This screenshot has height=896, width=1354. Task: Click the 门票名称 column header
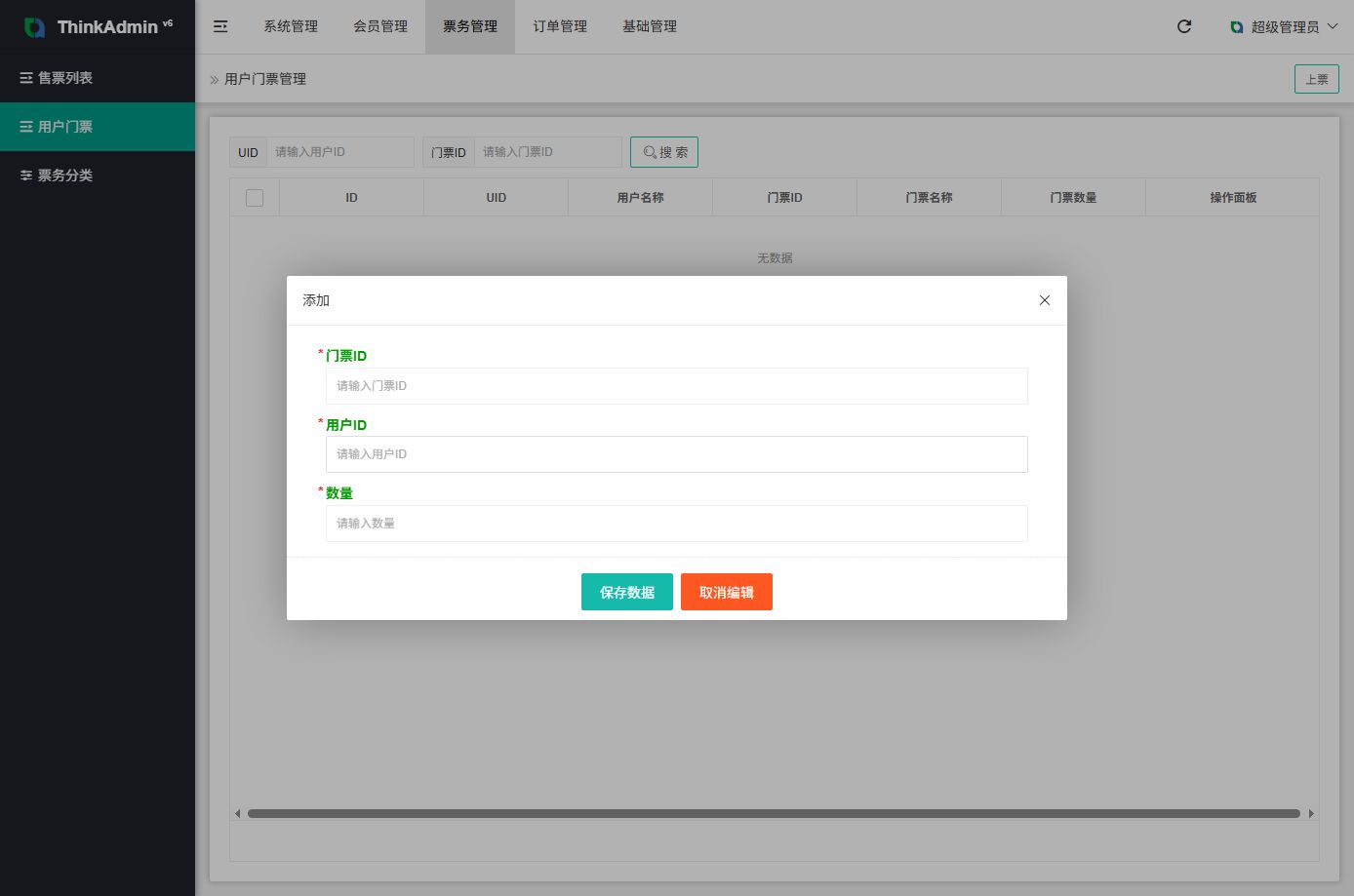click(x=930, y=198)
